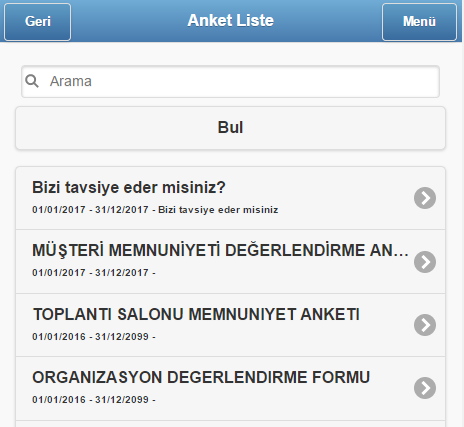Click arrow icon of ORGANIZASYON DEGERLENDIRME FORMU
Image resolution: width=464 pixels, height=427 pixels.
coord(425,388)
